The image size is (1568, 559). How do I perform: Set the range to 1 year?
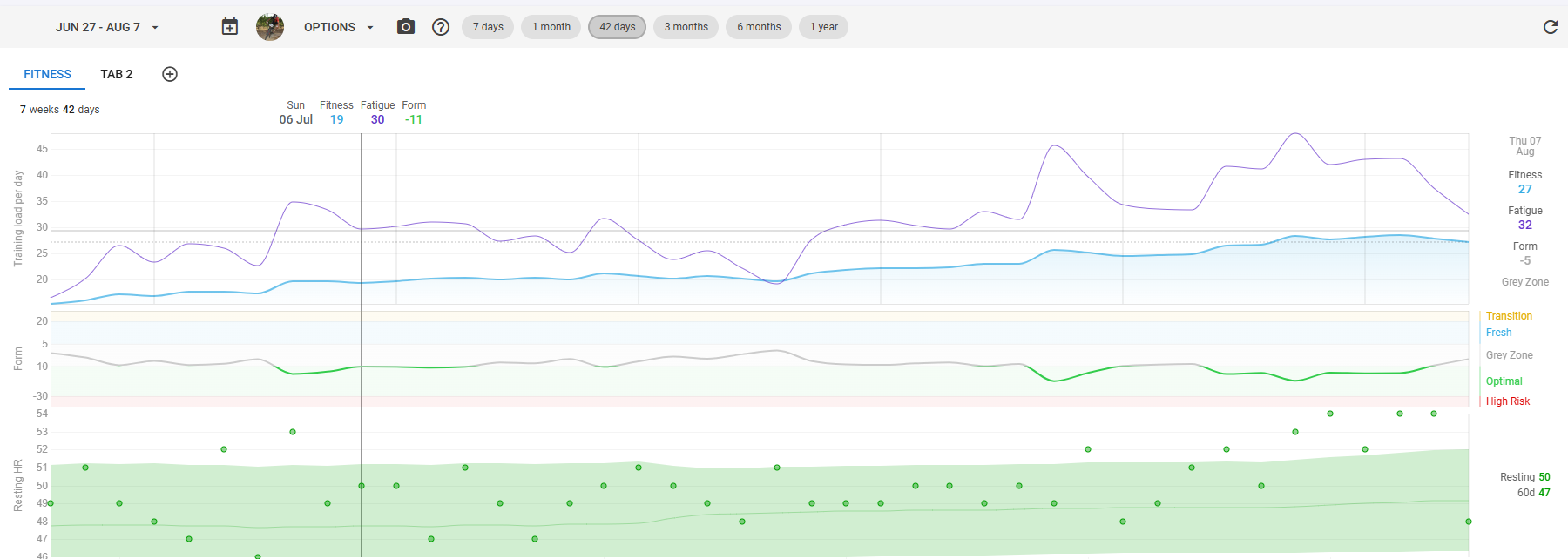(823, 27)
